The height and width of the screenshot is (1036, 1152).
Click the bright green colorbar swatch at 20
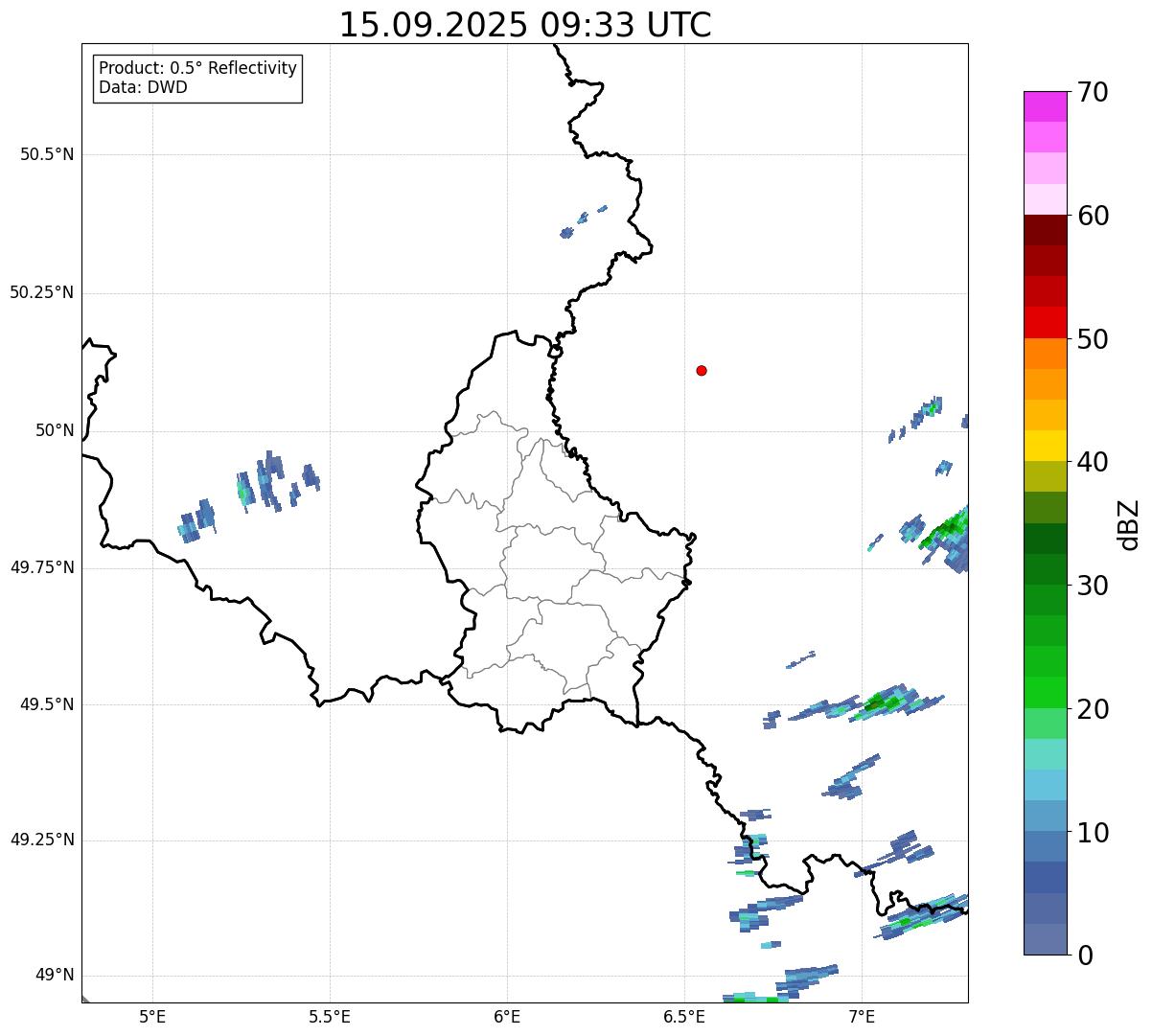click(x=1045, y=693)
